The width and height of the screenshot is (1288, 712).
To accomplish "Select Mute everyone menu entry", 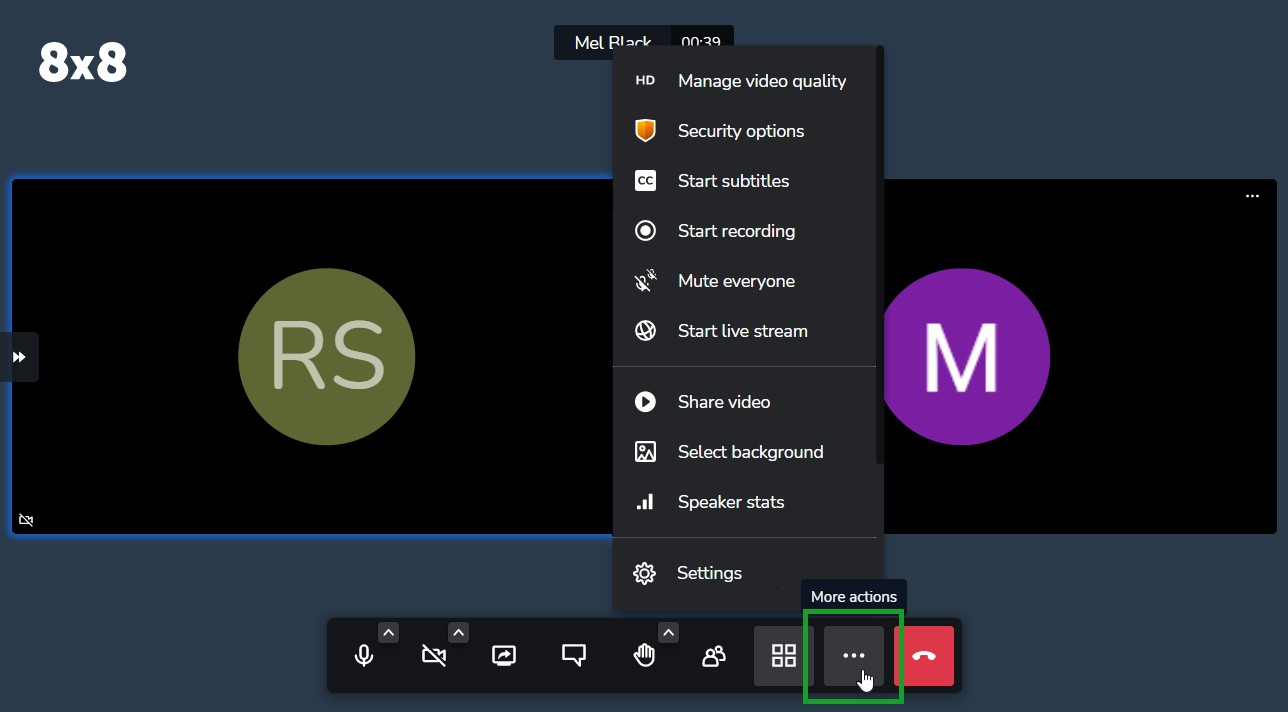I will (x=745, y=281).
